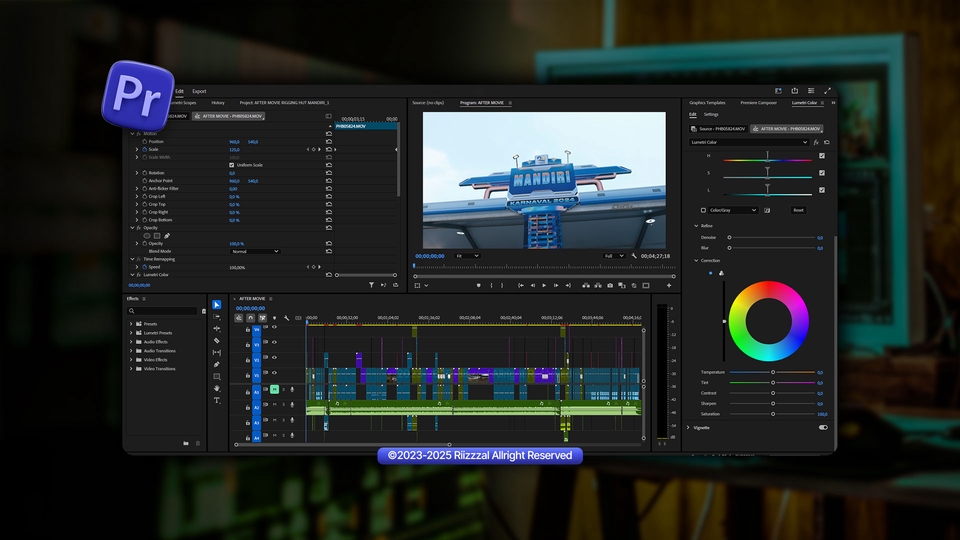Viewport: 960px width, 540px height.
Task: Expand the Vignette section
Action: click(688, 428)
